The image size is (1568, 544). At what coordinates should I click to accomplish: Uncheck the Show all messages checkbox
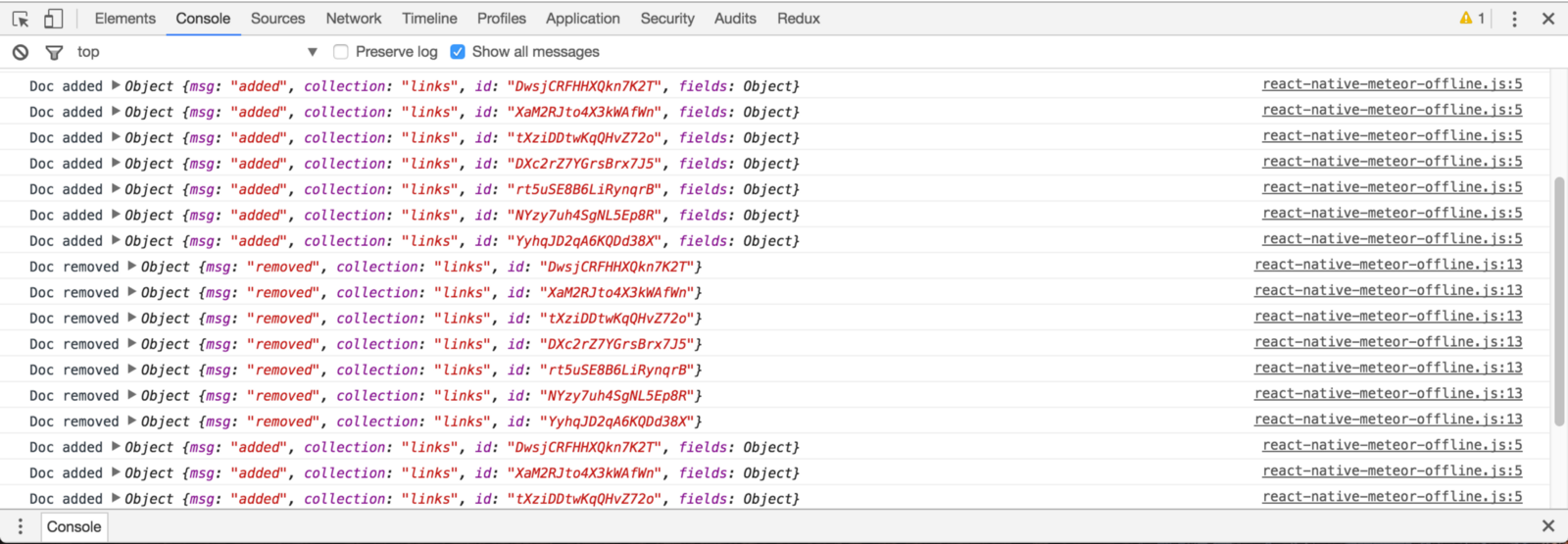458,52
